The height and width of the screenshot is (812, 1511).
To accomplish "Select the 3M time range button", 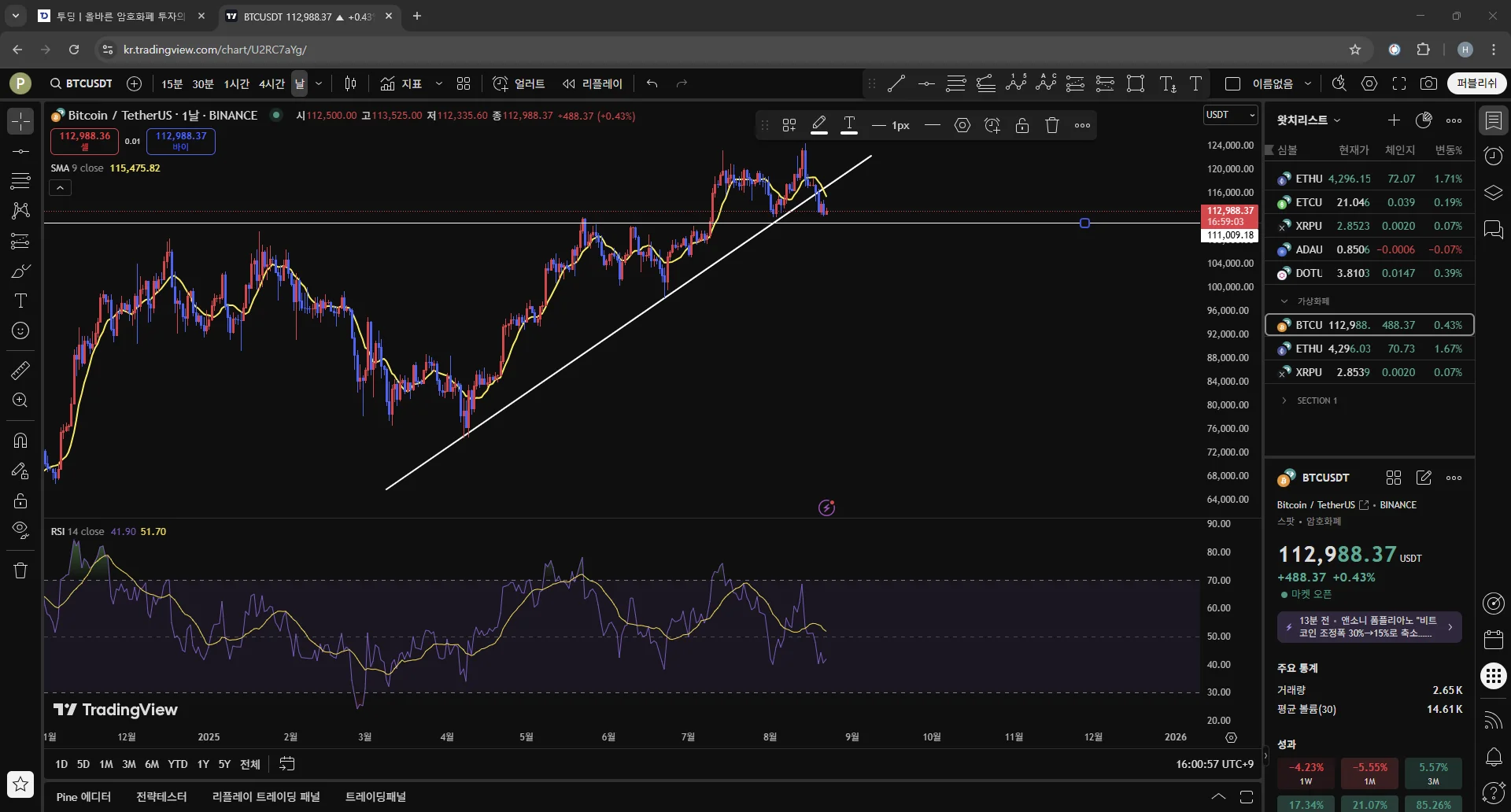I will coord(128,764).
